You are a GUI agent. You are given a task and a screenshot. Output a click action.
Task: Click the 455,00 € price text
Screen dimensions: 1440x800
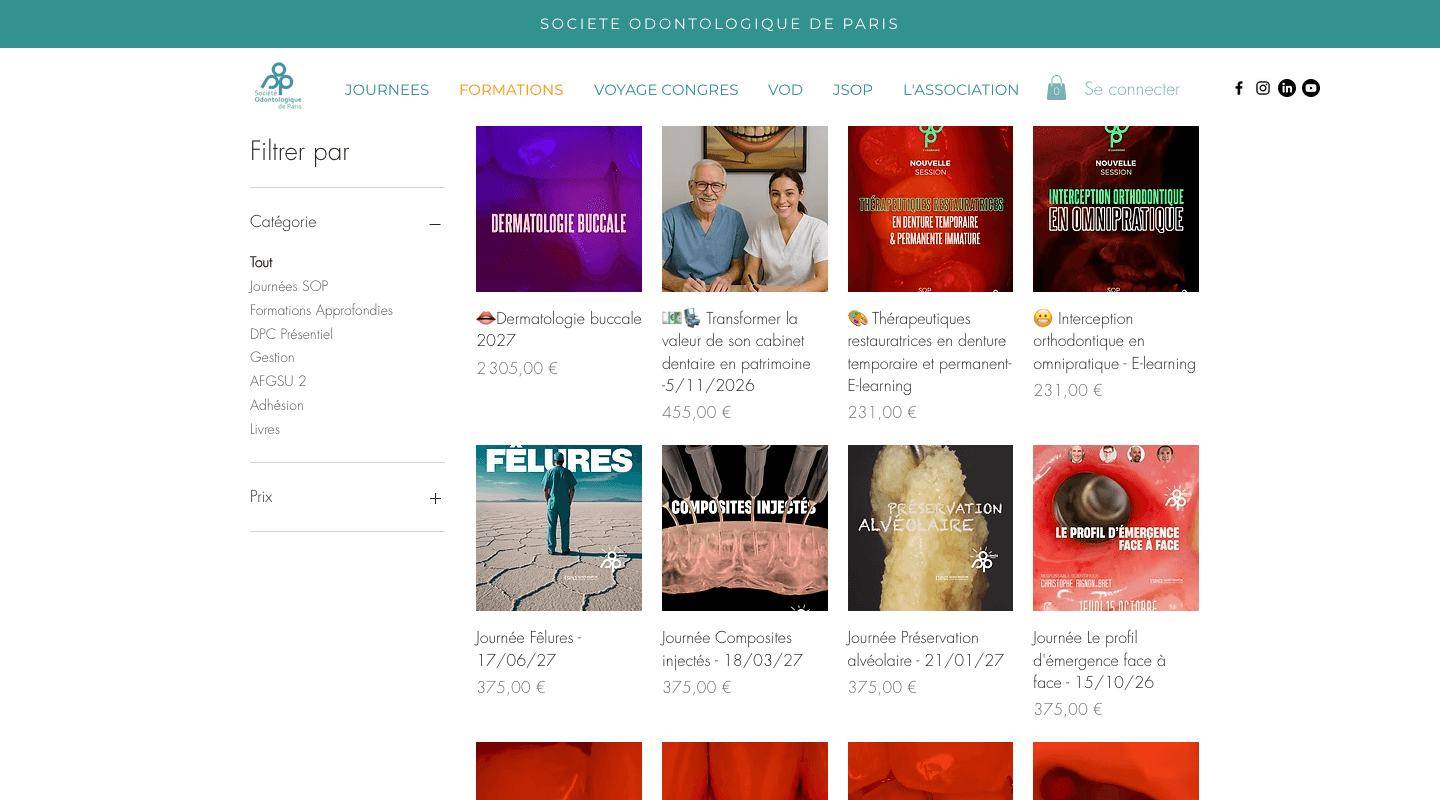(x=697, y=412)
